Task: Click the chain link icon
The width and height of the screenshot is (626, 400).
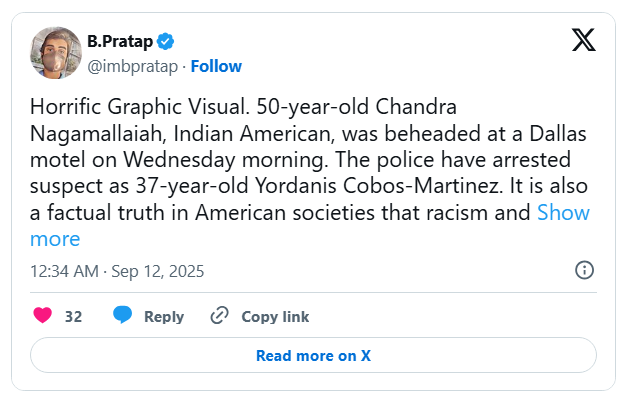Action: tap(219, 316)
